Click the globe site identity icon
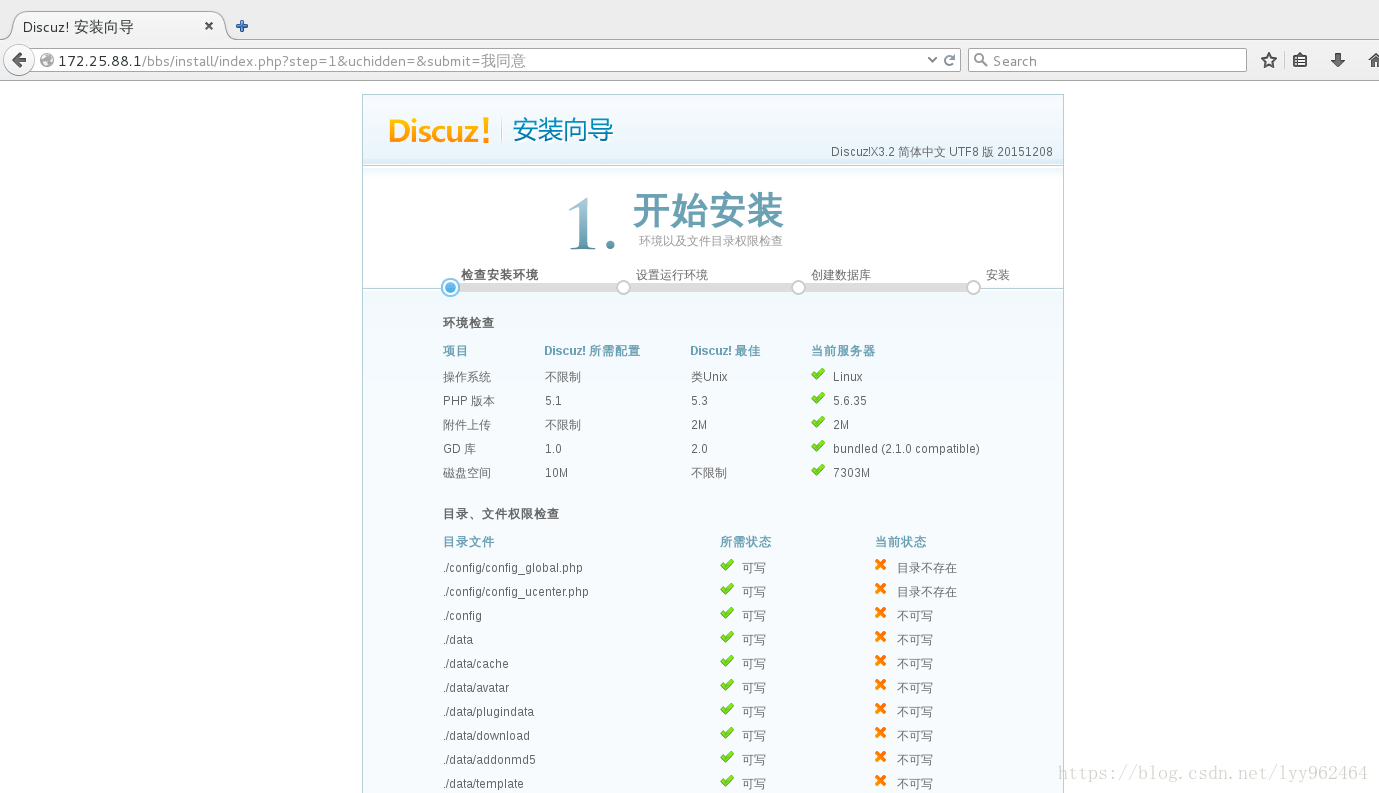Viewport: 1379px width, 793px height. click(46, 60)
